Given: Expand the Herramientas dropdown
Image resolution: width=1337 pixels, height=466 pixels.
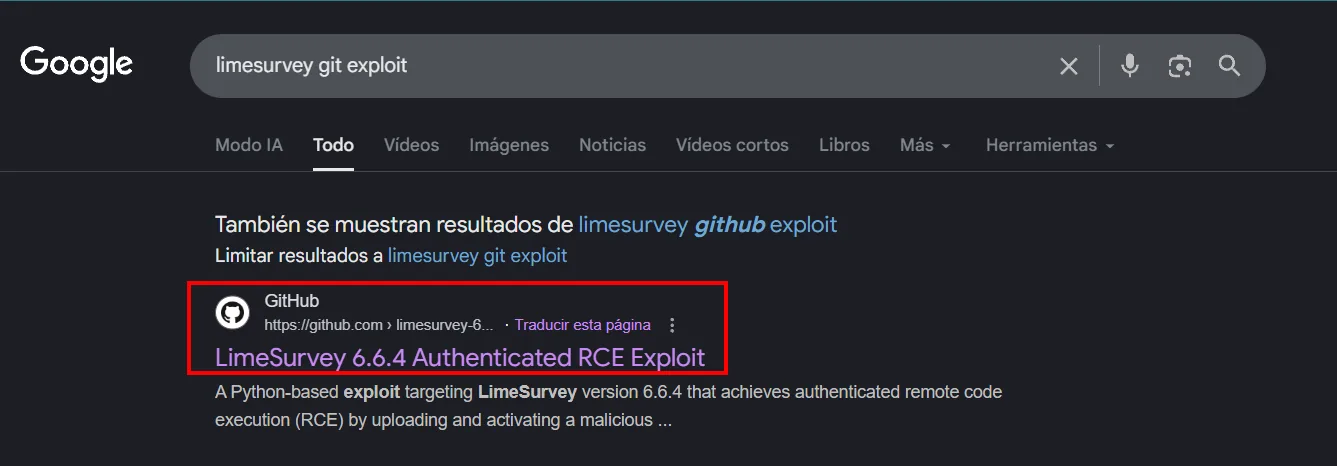Looking at the screenshot, I should (1050, 145).
